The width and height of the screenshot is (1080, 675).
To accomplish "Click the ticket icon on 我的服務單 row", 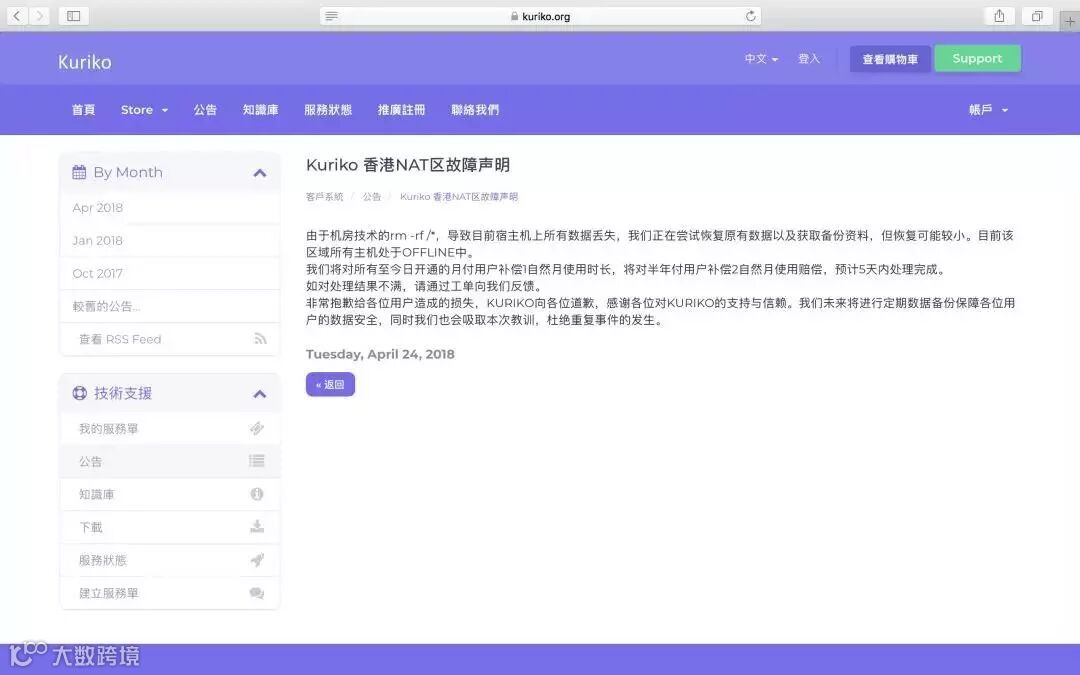I will click(257, 428).
